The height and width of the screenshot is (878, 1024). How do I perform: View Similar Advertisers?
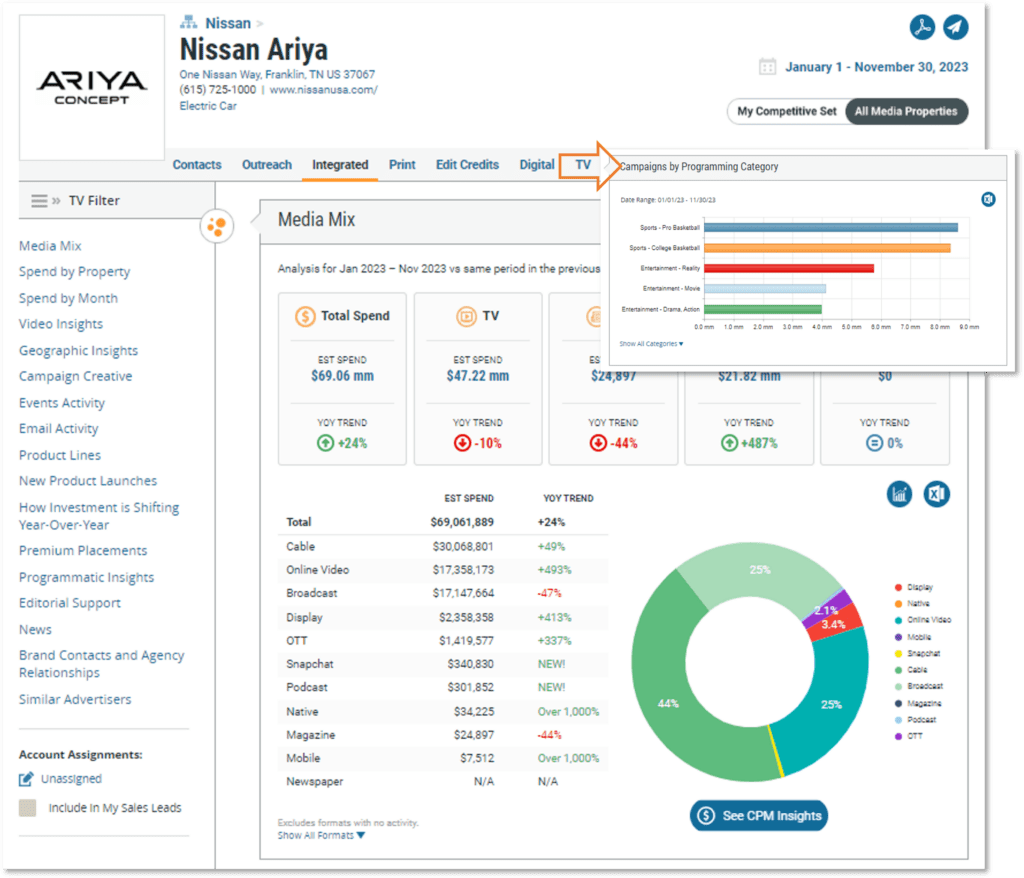tap(75, 699)
